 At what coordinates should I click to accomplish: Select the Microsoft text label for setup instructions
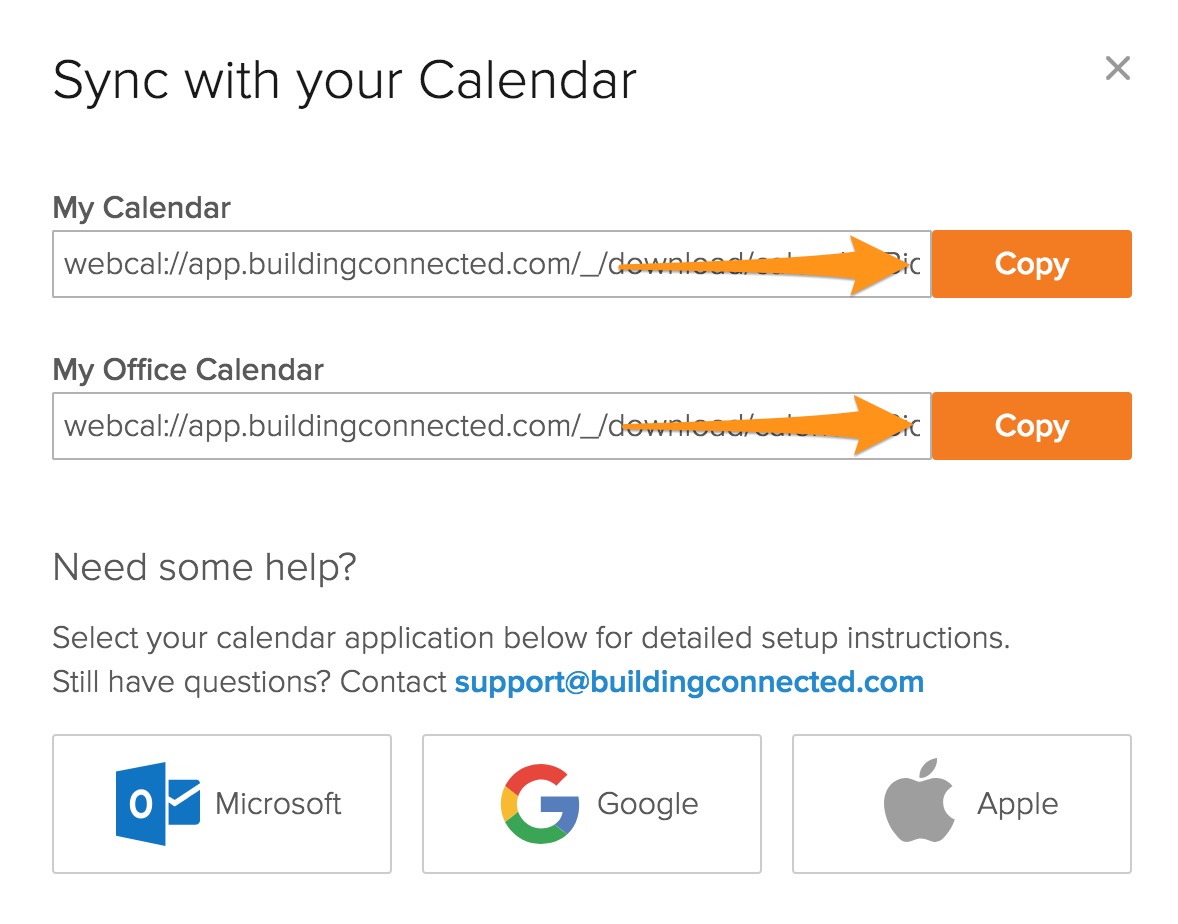click(x=278, y=804)
